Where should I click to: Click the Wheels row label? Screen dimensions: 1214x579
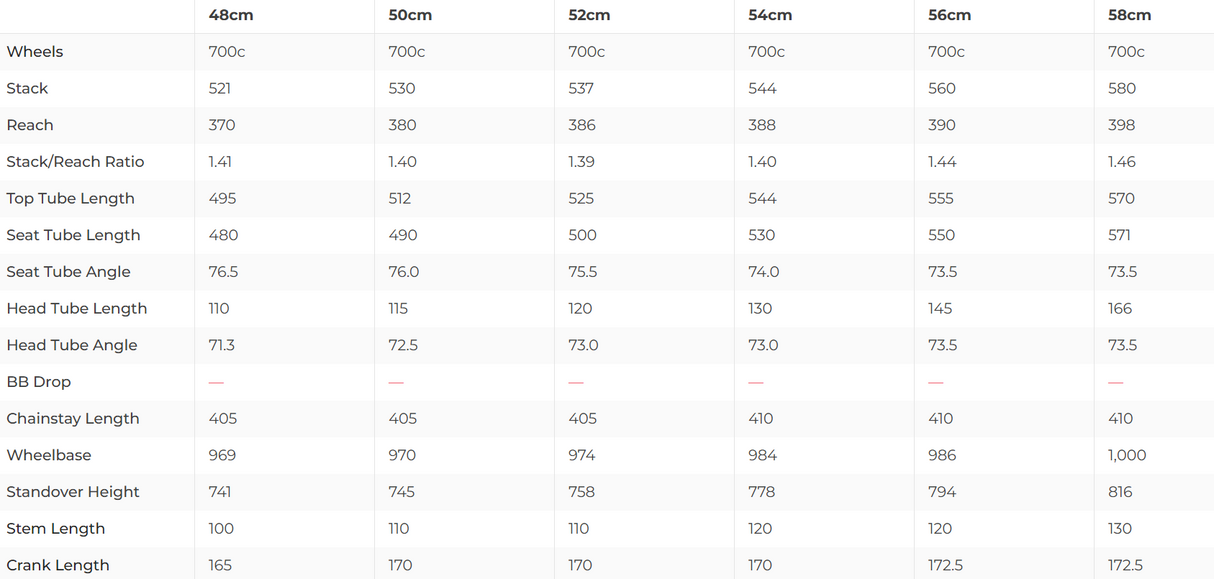click(35, 52)
